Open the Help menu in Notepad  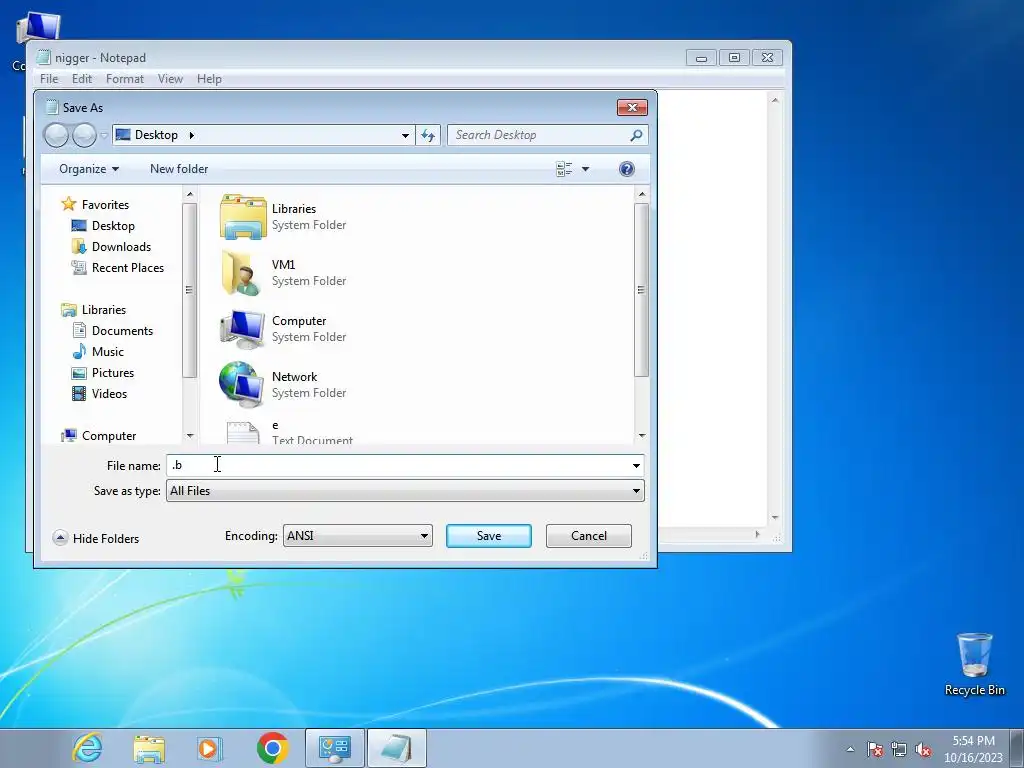click(209, 78)
